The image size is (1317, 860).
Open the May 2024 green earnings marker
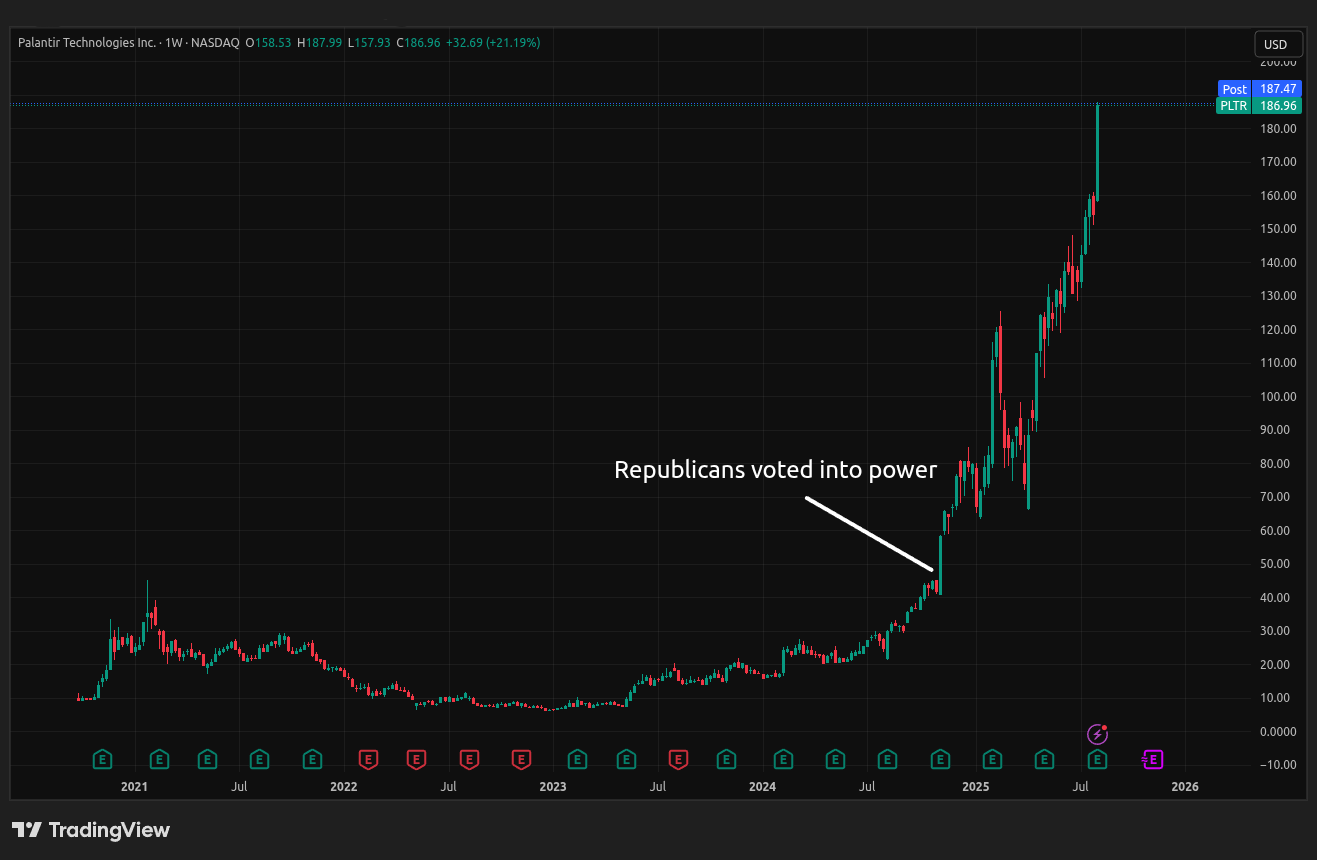[x=835, y=760]
